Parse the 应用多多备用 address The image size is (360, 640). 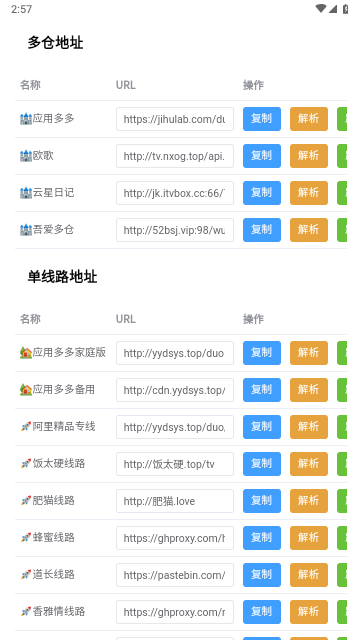pos(309,390)
